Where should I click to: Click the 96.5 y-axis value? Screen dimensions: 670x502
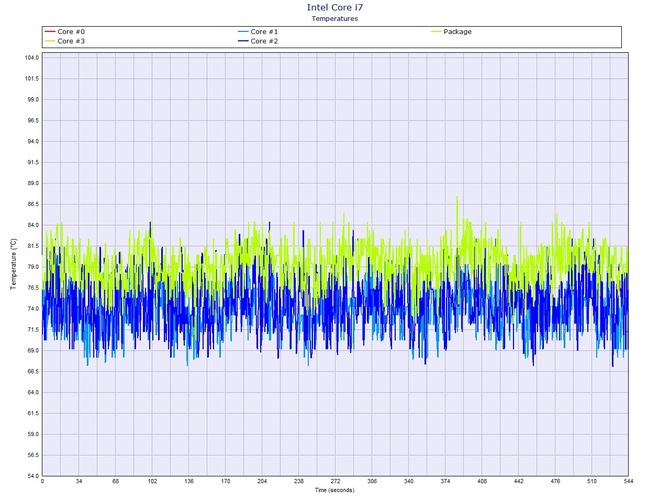pyautogui.click(x=32, y=120)
